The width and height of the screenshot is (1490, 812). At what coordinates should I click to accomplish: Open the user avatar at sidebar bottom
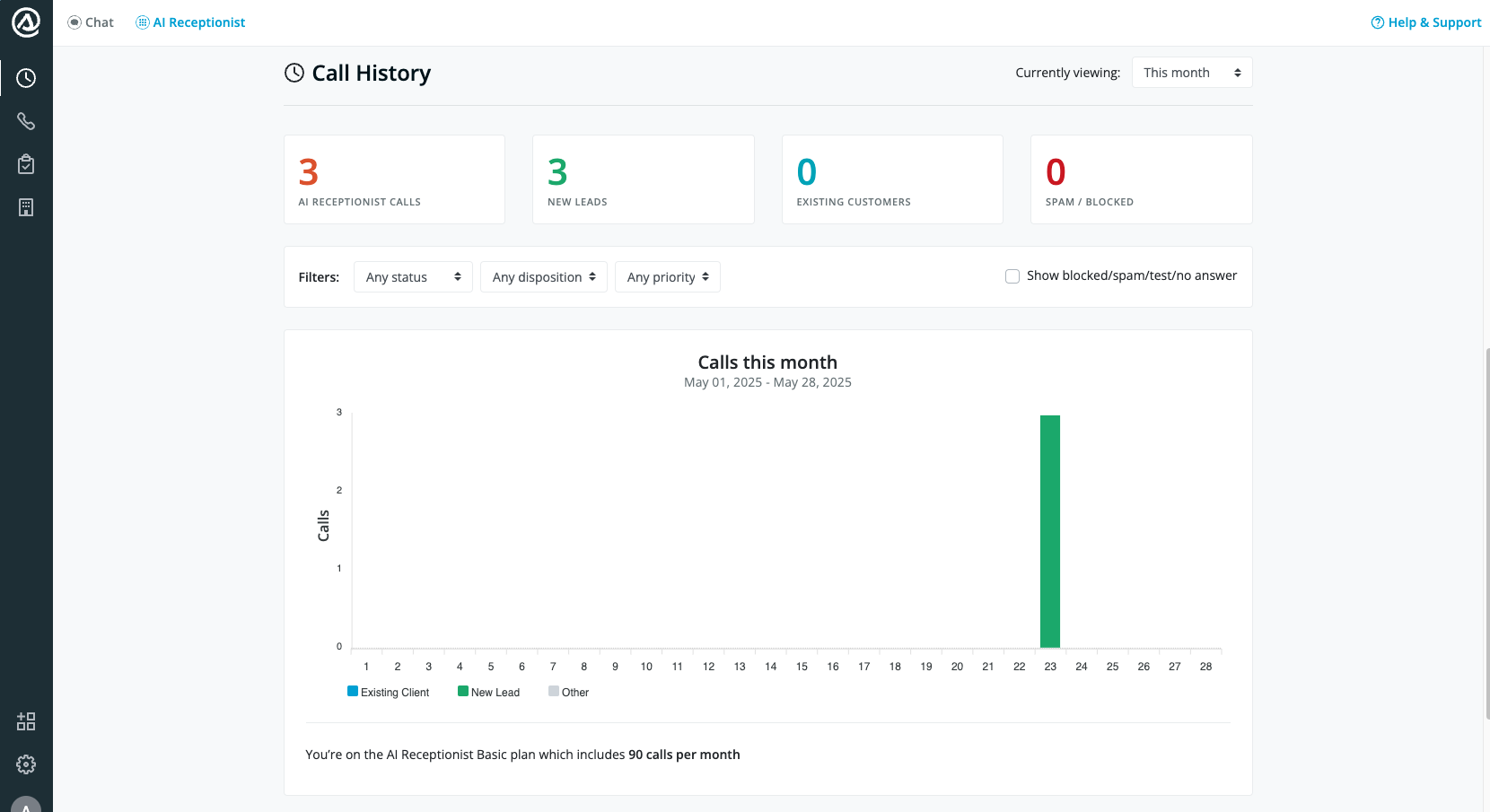26,805
